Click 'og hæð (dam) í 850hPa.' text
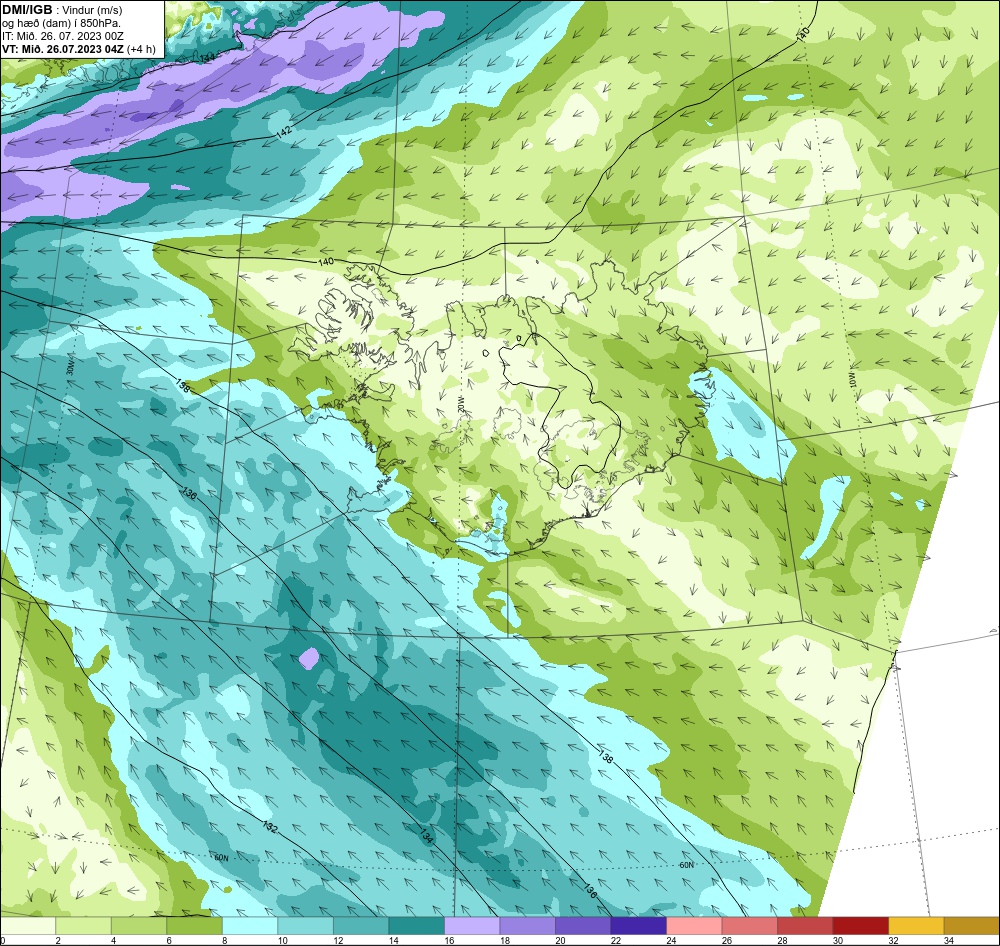 point(61,23)
